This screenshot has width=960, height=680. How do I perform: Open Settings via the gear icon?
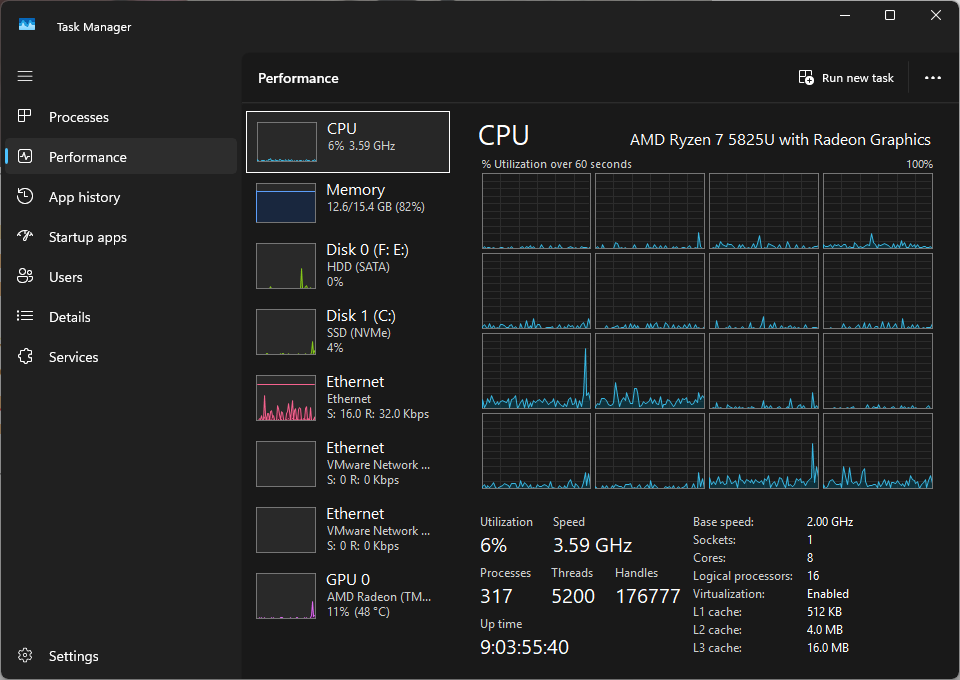(x=25, y=656)
